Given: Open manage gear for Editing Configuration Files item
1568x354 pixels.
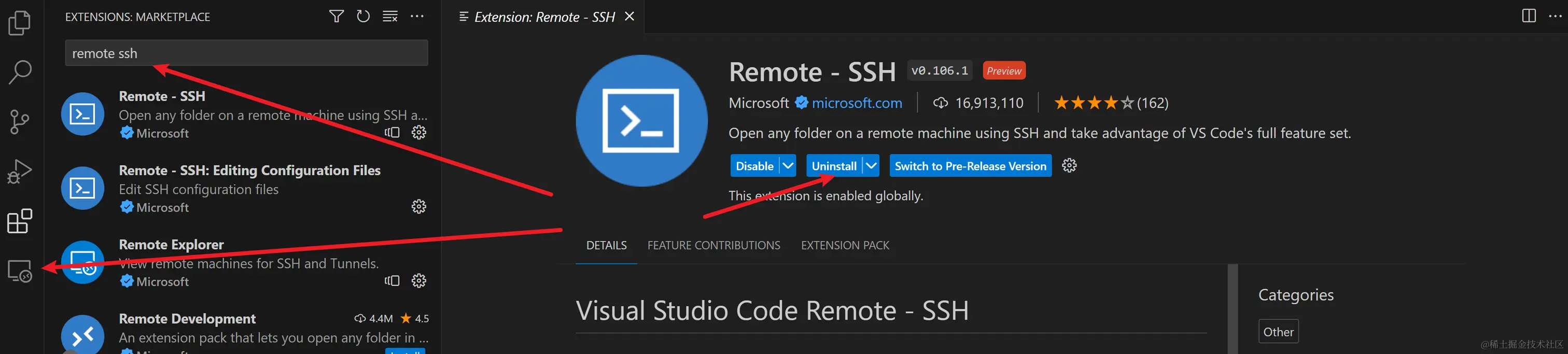Looking at the screenshot, I should pos(419,206).
